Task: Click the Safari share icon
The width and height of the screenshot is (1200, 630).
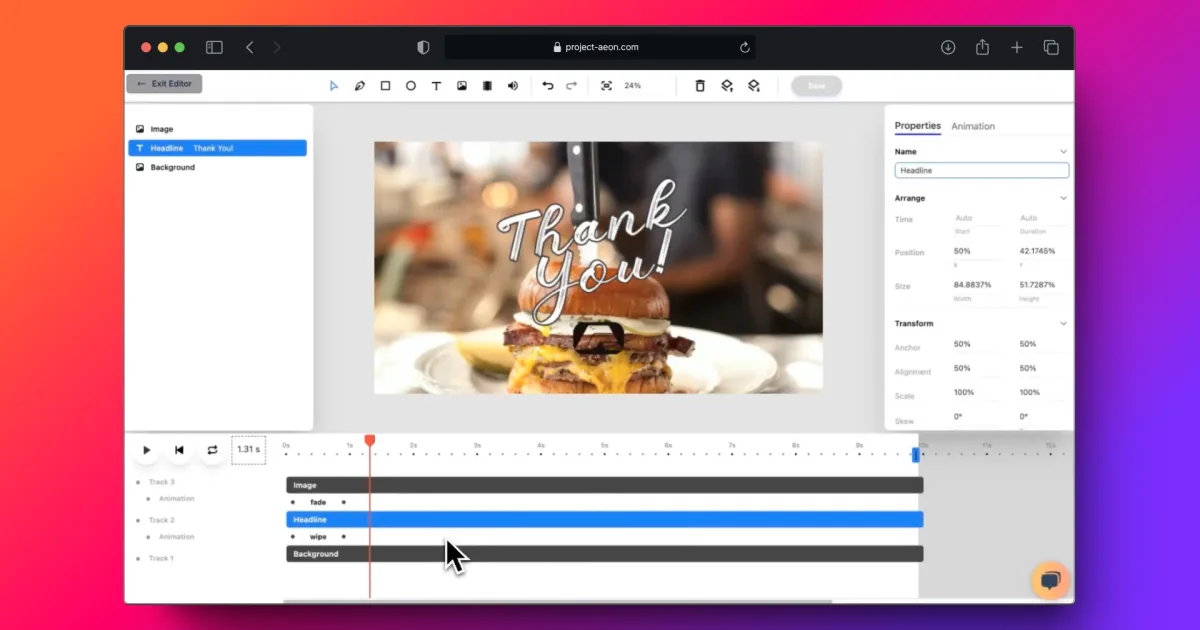Action: coord(982,47)
